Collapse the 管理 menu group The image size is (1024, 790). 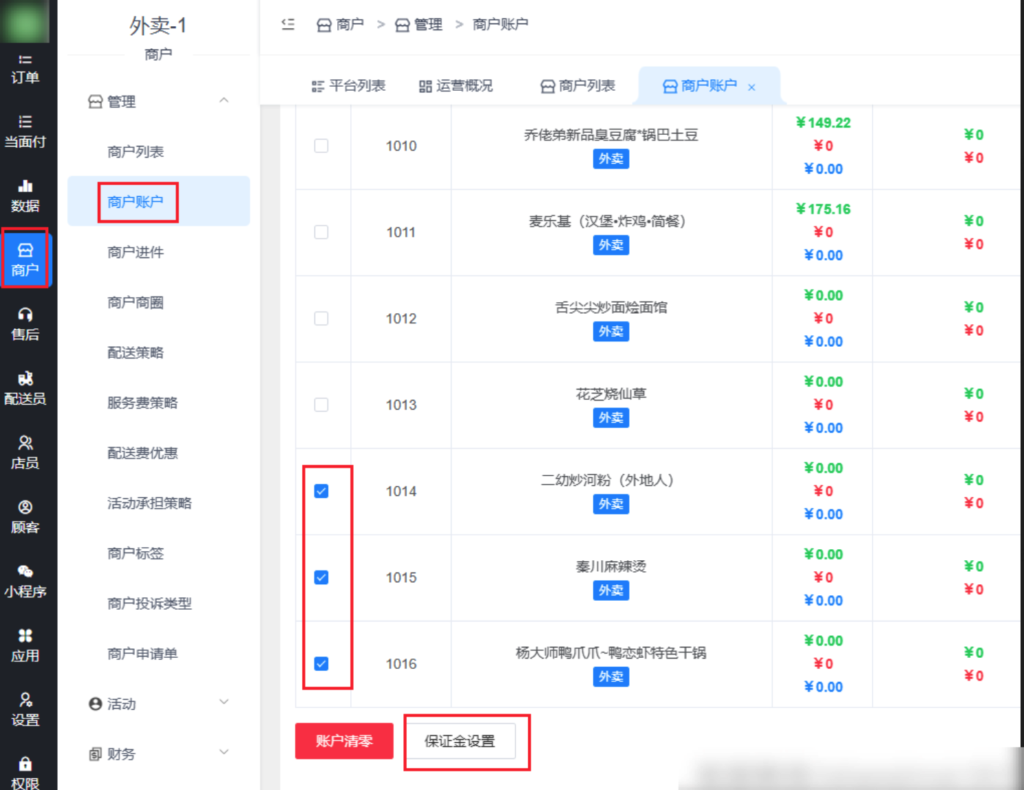point(224,101)
